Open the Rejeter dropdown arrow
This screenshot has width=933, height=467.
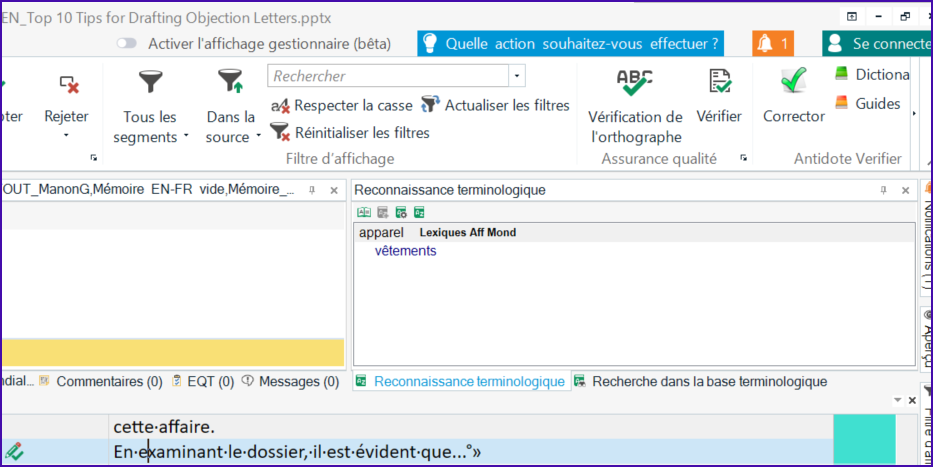click(66, 136)
